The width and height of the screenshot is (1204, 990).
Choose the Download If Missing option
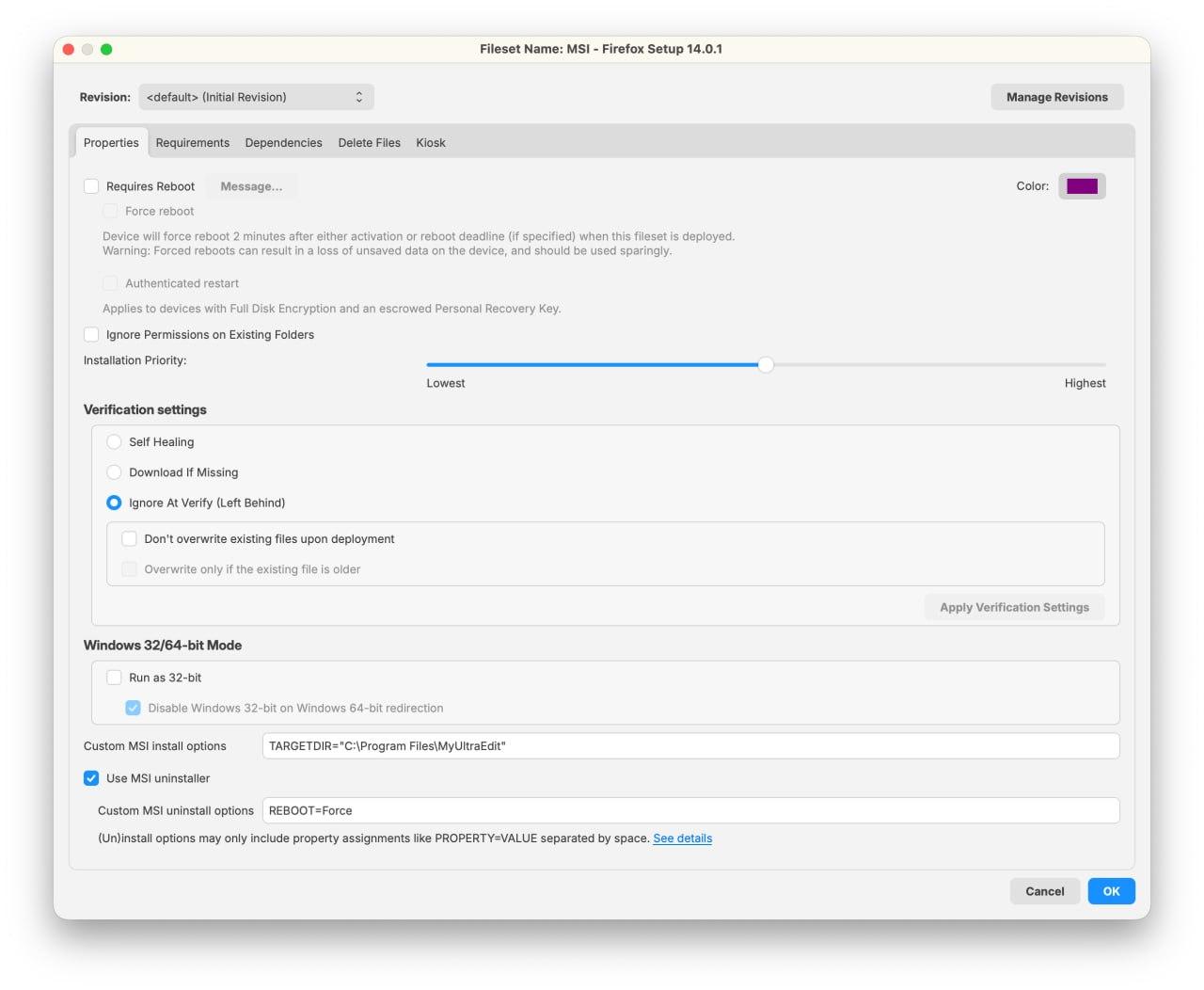[x=114, y=472]
